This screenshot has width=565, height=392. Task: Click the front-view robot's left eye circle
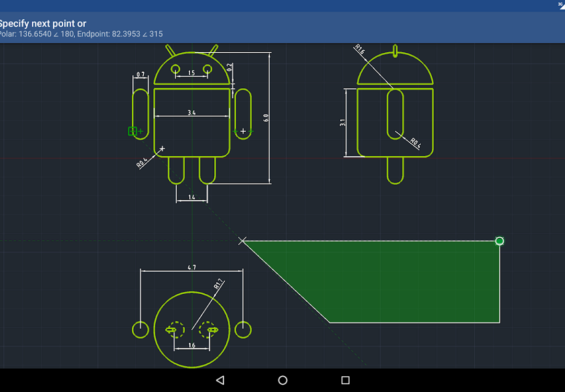click(175, 69)
